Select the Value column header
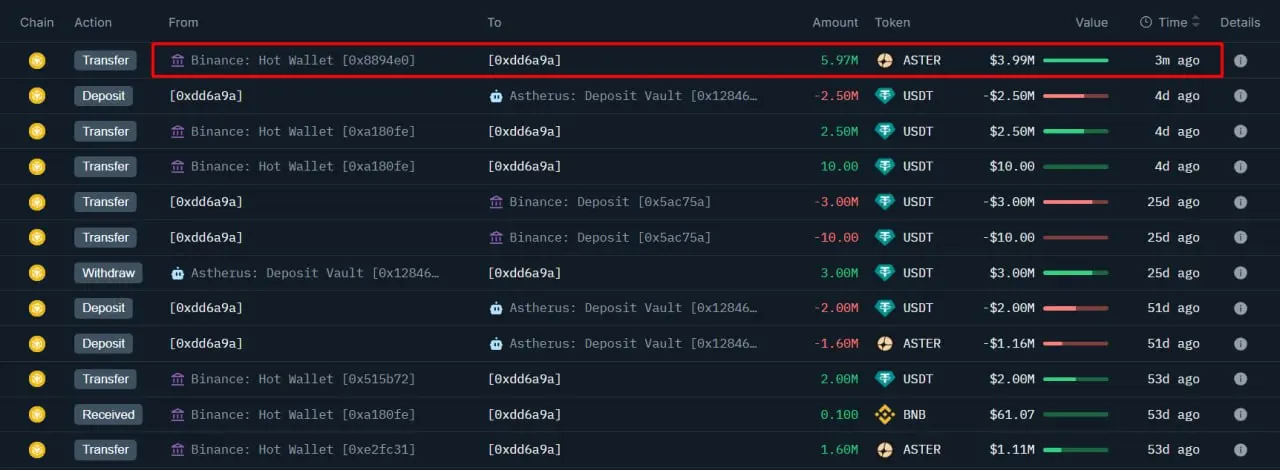 click(x=1091, y=22)
